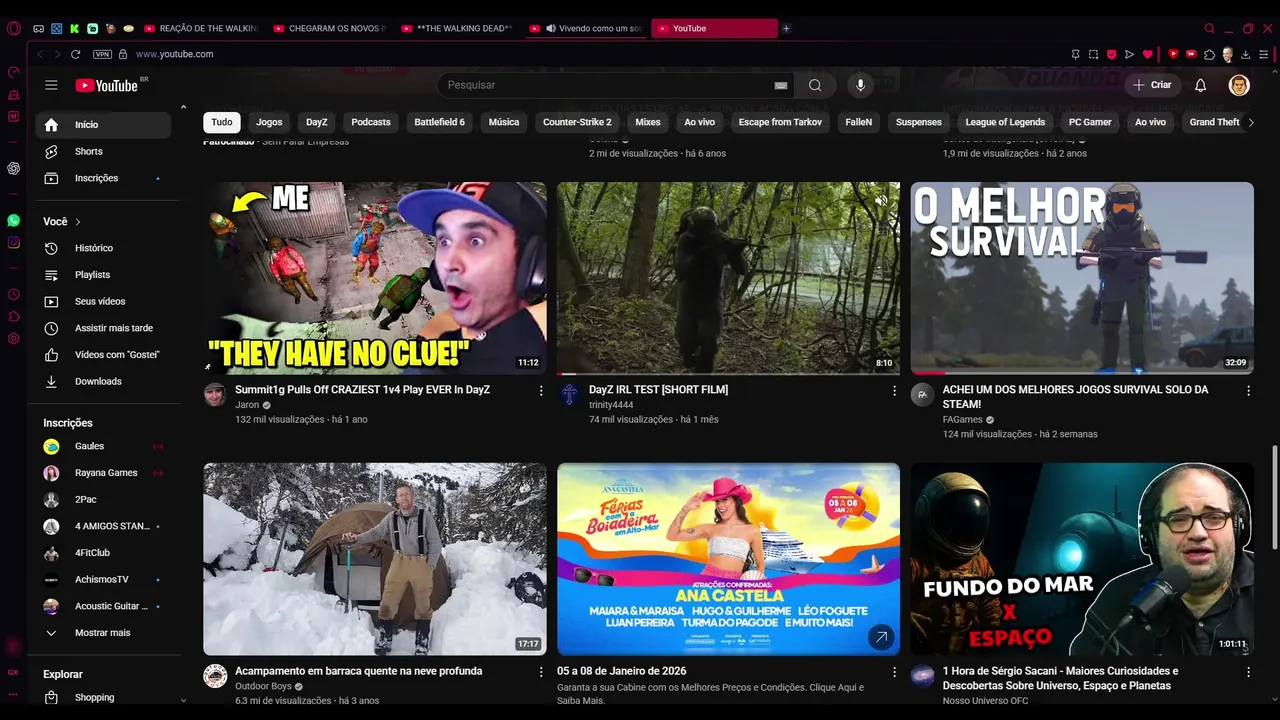This screenshot has height=720, width=1280.
Task: Start voice search with the microphone icon
Action: click(860, 85)
